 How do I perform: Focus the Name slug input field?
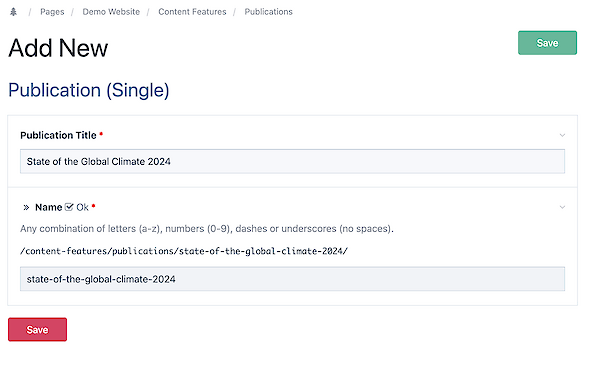click(292, 279)
